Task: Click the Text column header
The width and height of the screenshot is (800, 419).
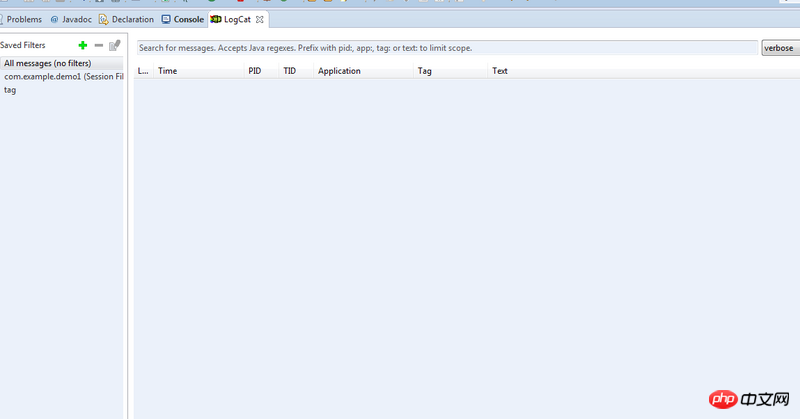Action: coord(644,71)
